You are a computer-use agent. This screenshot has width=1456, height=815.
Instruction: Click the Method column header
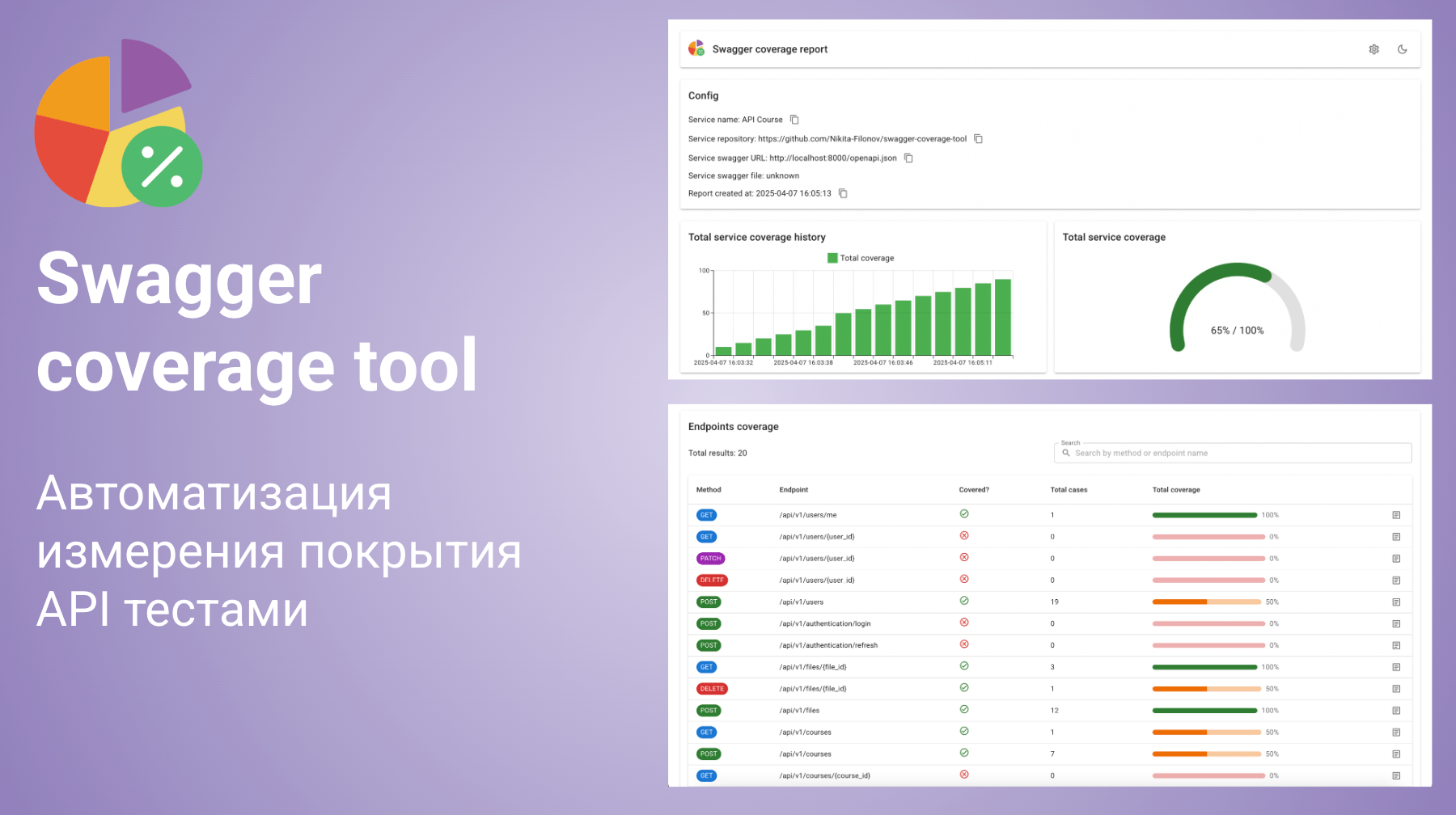point(709,490)
